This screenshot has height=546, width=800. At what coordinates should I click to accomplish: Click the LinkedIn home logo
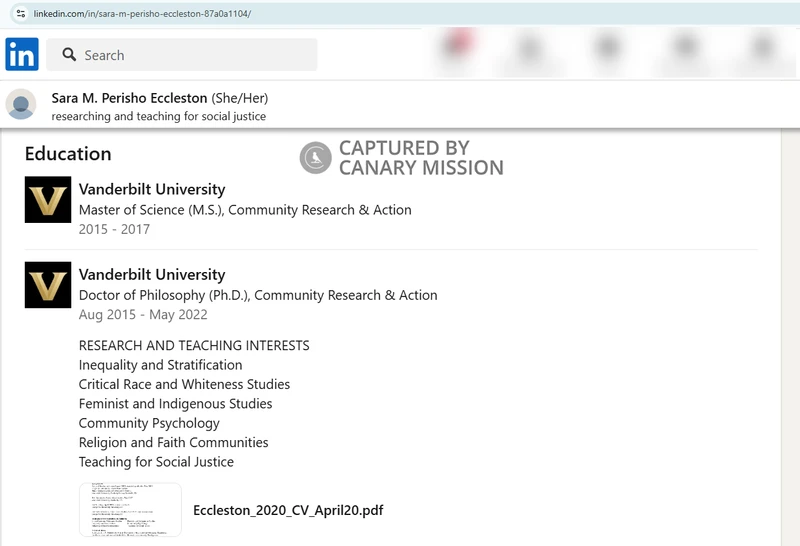click(x=22, y=54)
